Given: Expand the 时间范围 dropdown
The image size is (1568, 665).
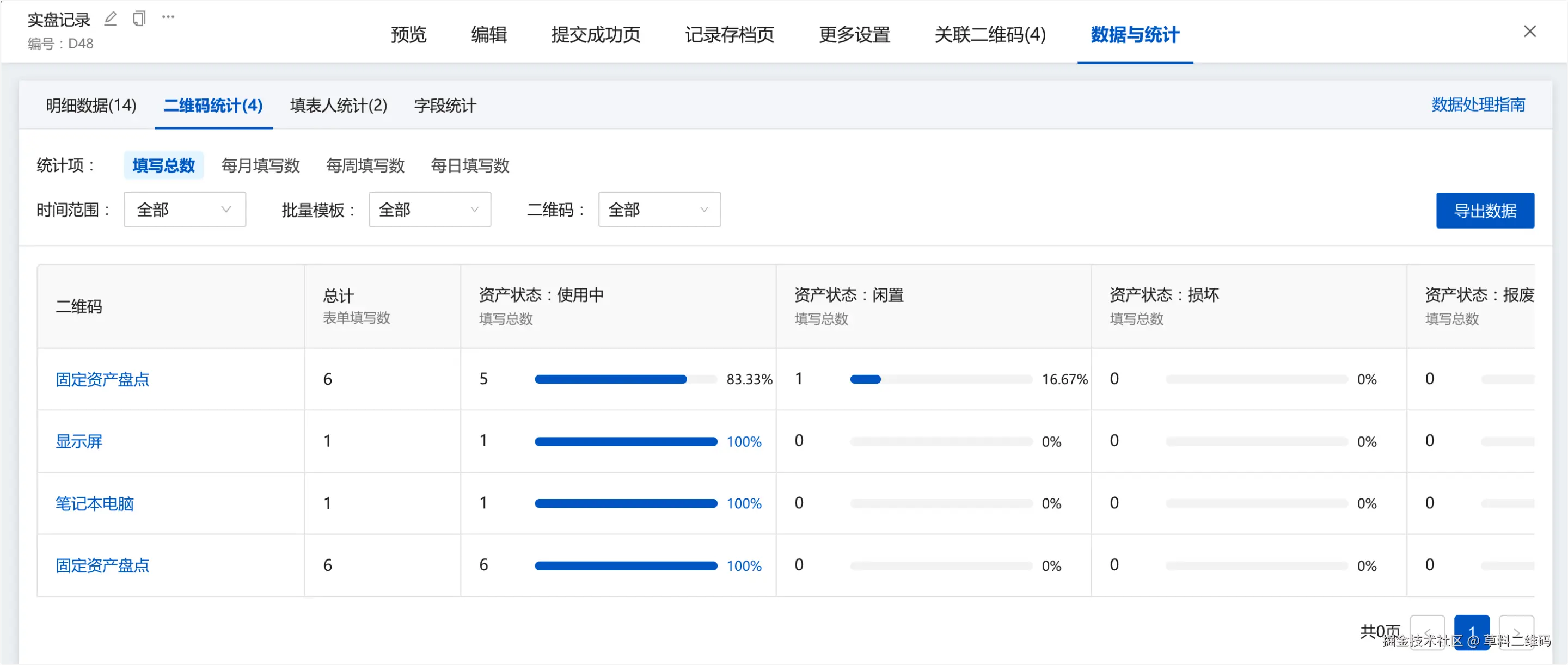Looking at the screenshot, I should [x=185, y=210].
